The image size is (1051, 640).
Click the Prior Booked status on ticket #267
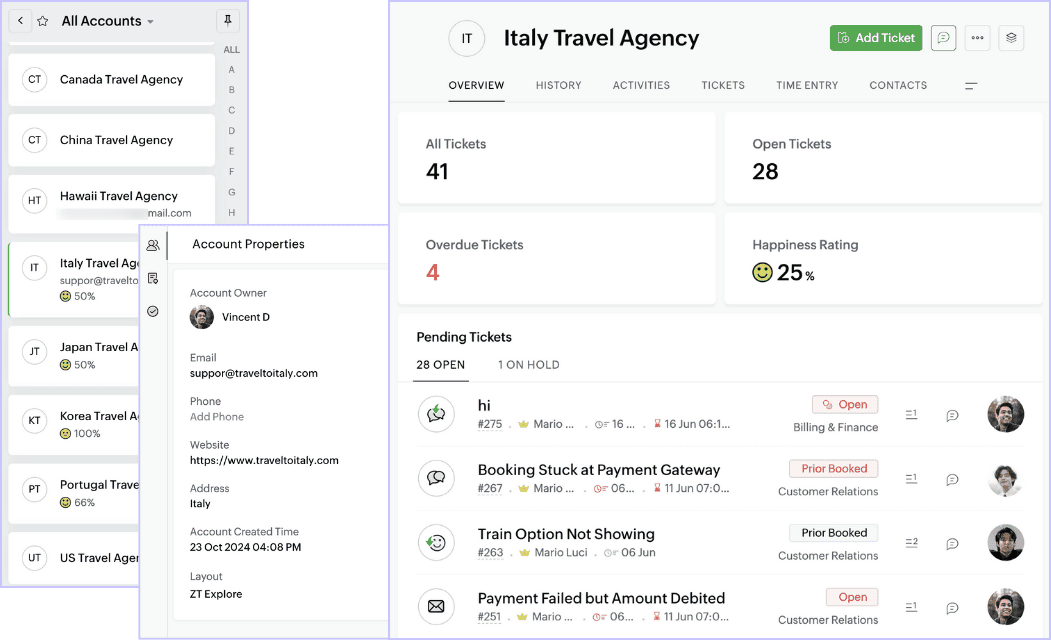click(x=834, y=468)
